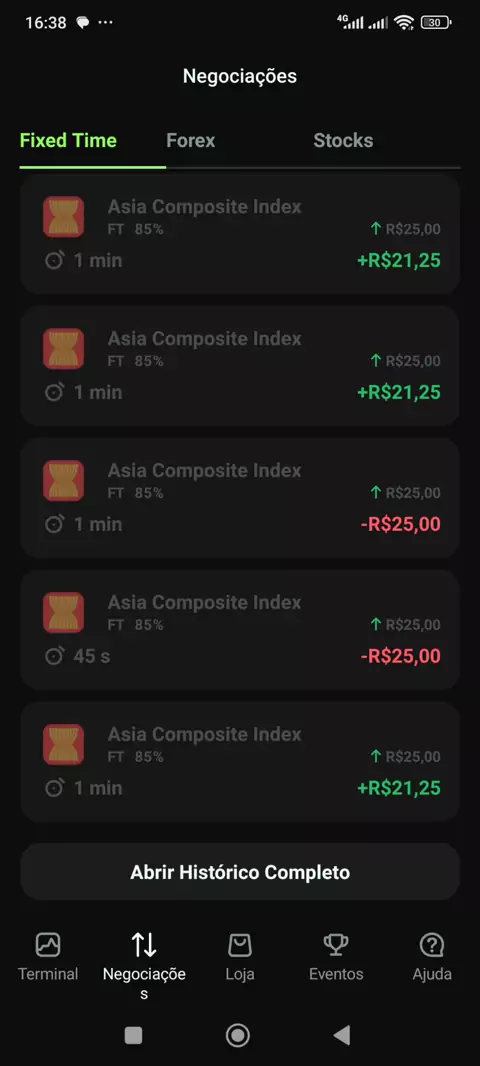Tap the timer icon on the 45 s trade
This screenshot has width=480, height=1066.
(x=54, y=656)
